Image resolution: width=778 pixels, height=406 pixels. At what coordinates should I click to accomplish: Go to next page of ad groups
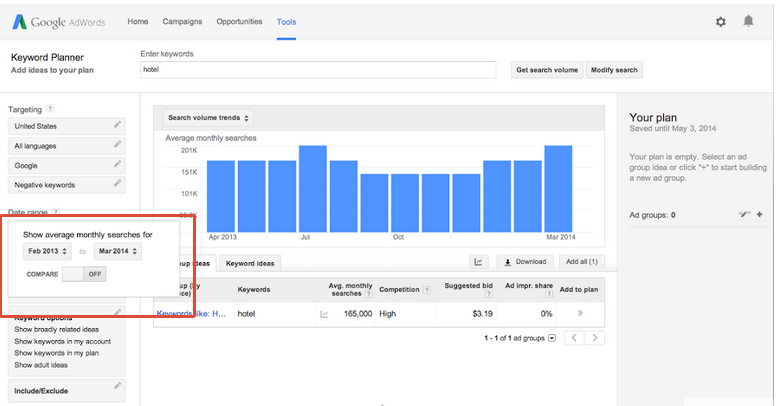tap(594, 338)
